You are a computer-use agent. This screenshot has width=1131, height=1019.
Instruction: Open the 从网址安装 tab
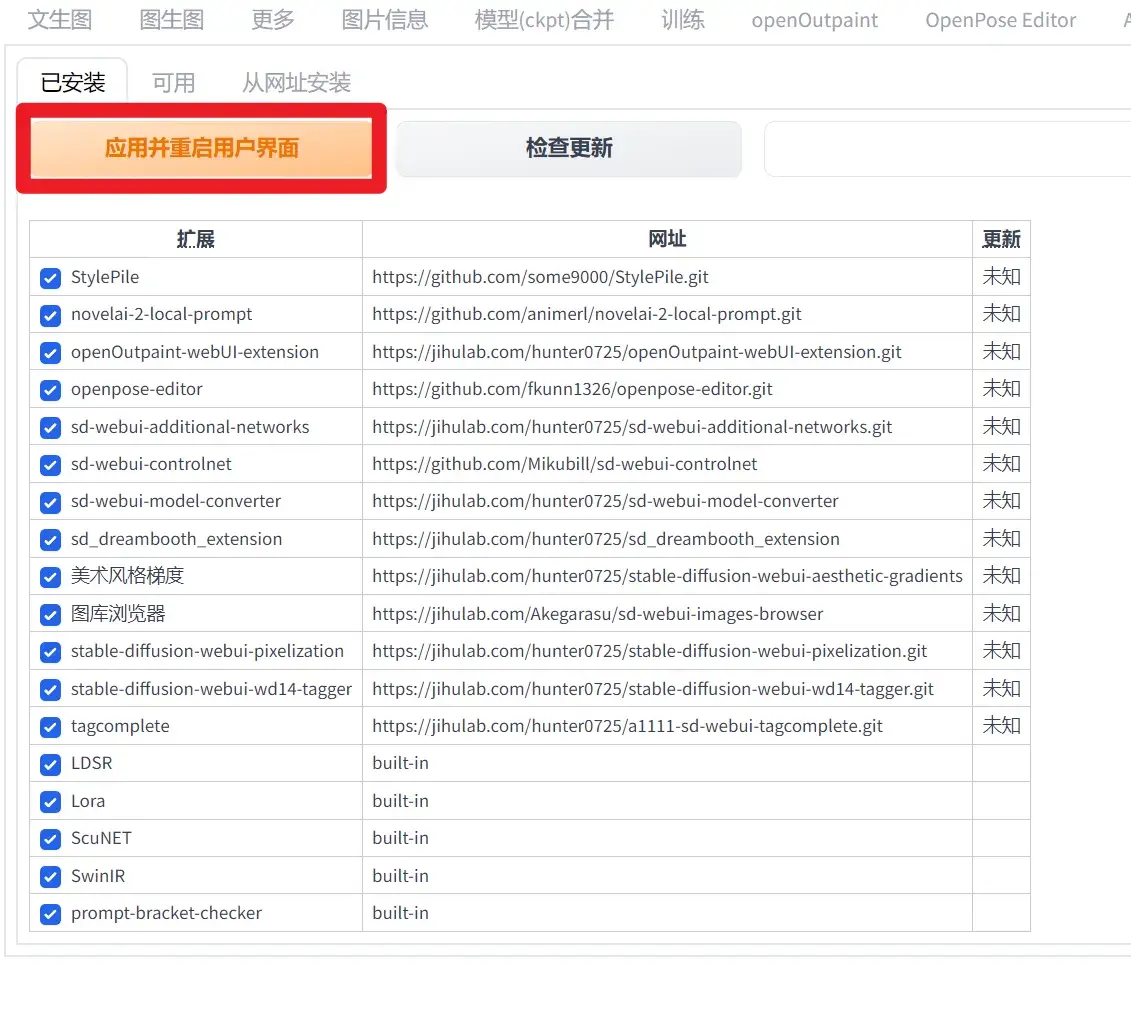click(x=296, y=83)
